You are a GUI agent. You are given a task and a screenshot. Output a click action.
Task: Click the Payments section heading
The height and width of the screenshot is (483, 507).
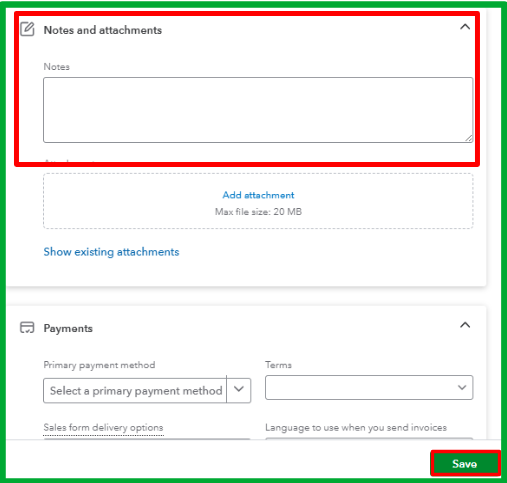[68, 328]
